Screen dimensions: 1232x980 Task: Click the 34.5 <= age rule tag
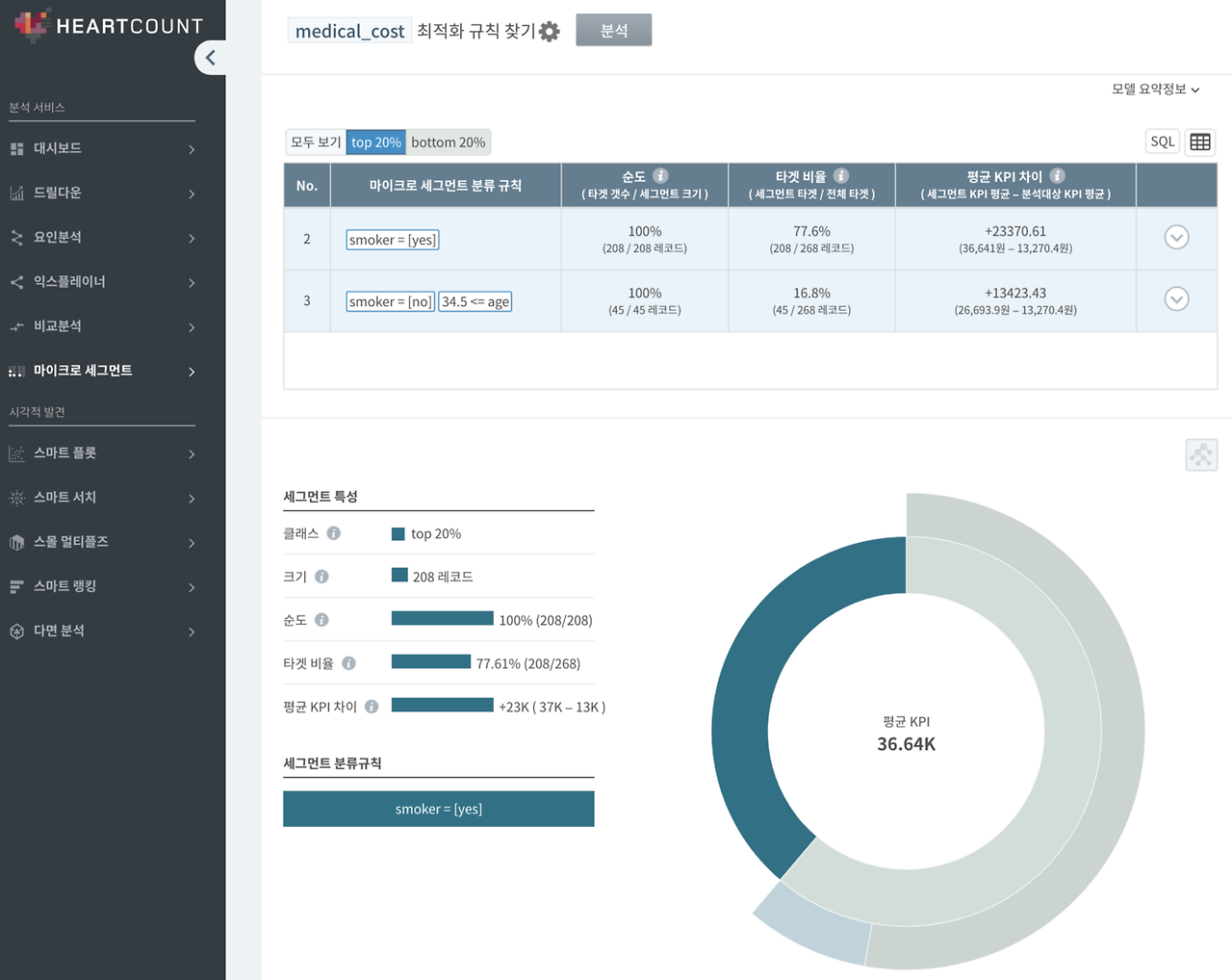[475, 301]
